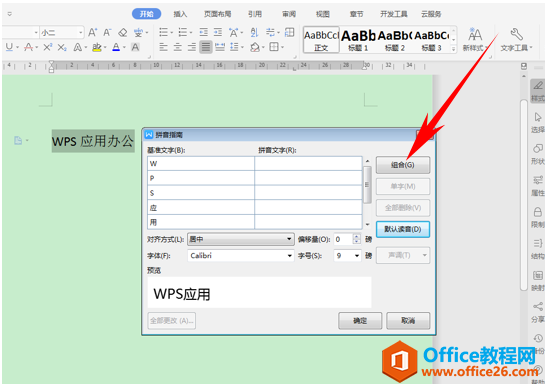Image resolution: width=545 pixels, height=389 pixels.
Task: Click the 组合(G) button
Action: click(x=403, y=165)
